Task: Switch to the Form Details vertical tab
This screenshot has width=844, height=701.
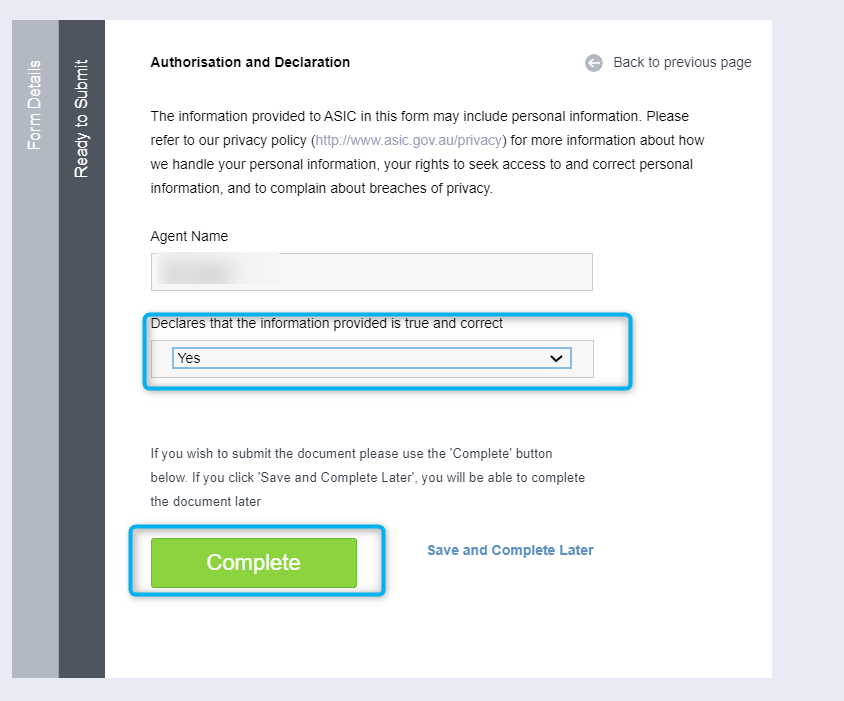Action: pyautogui.click(x=35, y=105)
